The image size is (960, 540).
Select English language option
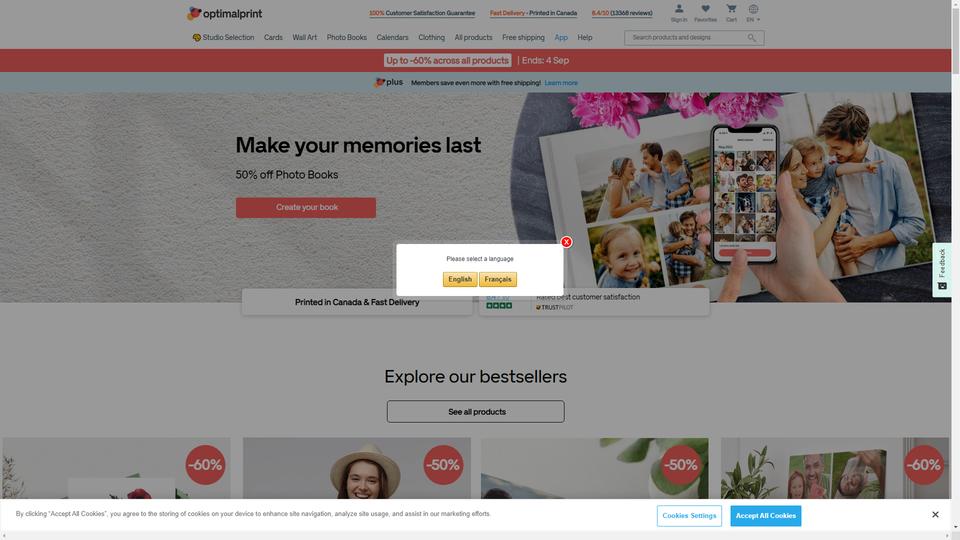pyautogui.click(x=460, y=279)
